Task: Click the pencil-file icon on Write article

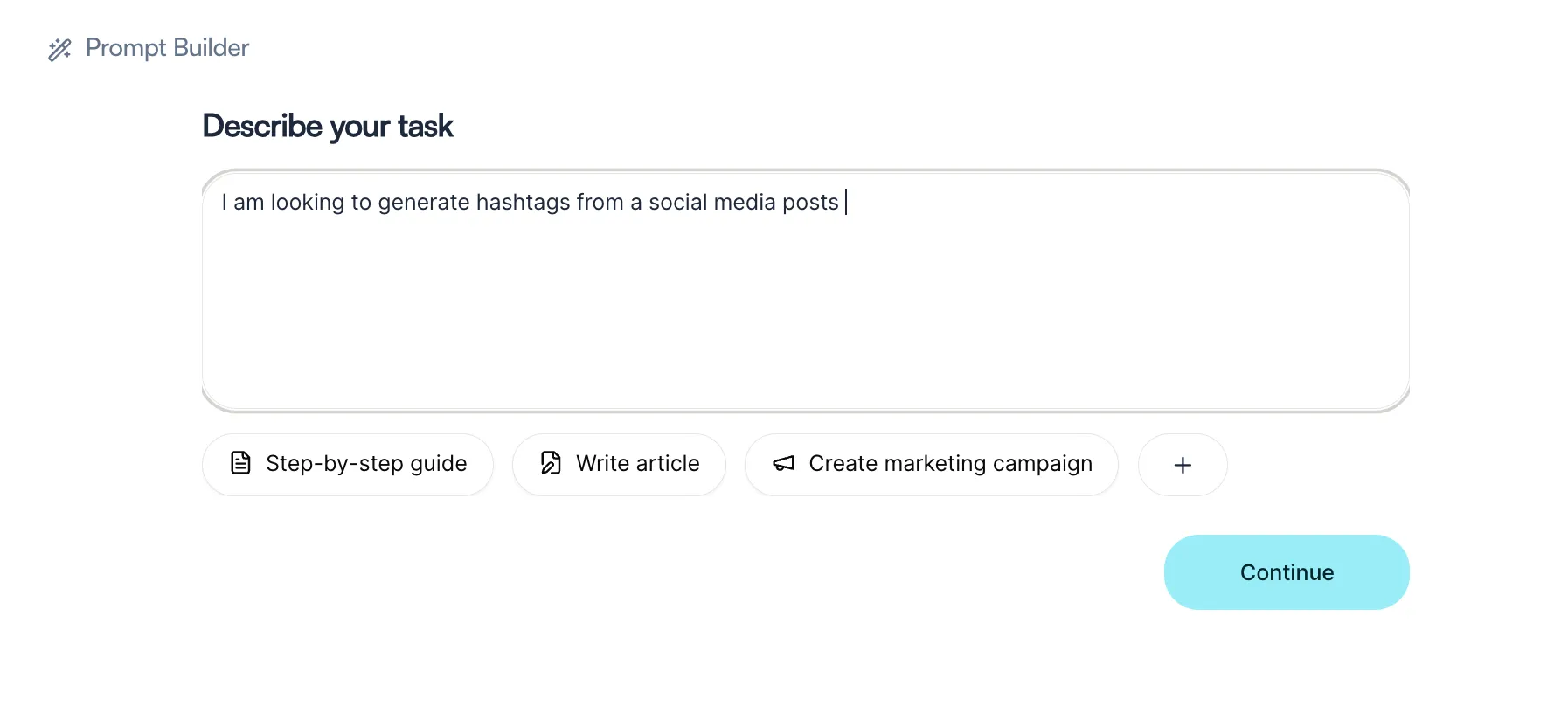Action: (x=551, y=463)
